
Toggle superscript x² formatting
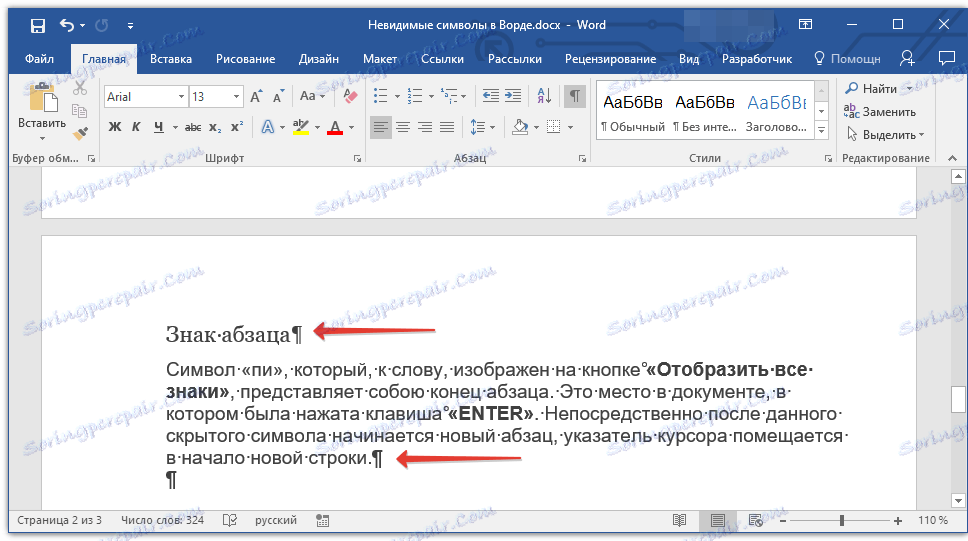click(x=236, y=127)
